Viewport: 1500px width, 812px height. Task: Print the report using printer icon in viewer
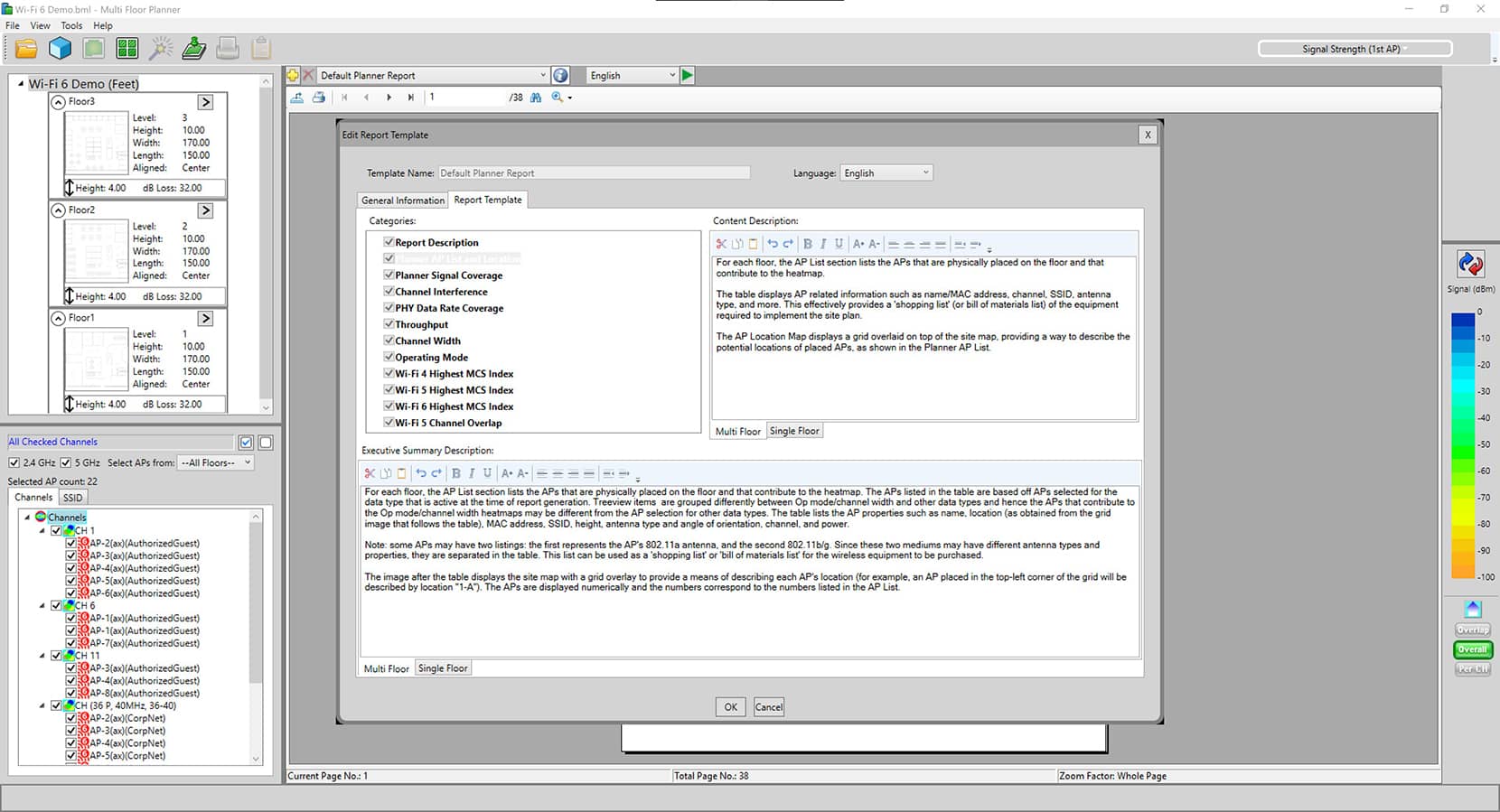coord(319,98)
